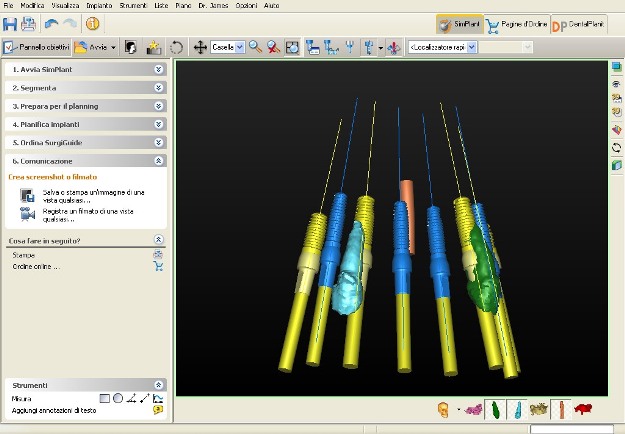Click the zoom-to-fit frame icon
The height and width of the screenshot is (434, 625).
pyautogui.click(x=293, y=47)
